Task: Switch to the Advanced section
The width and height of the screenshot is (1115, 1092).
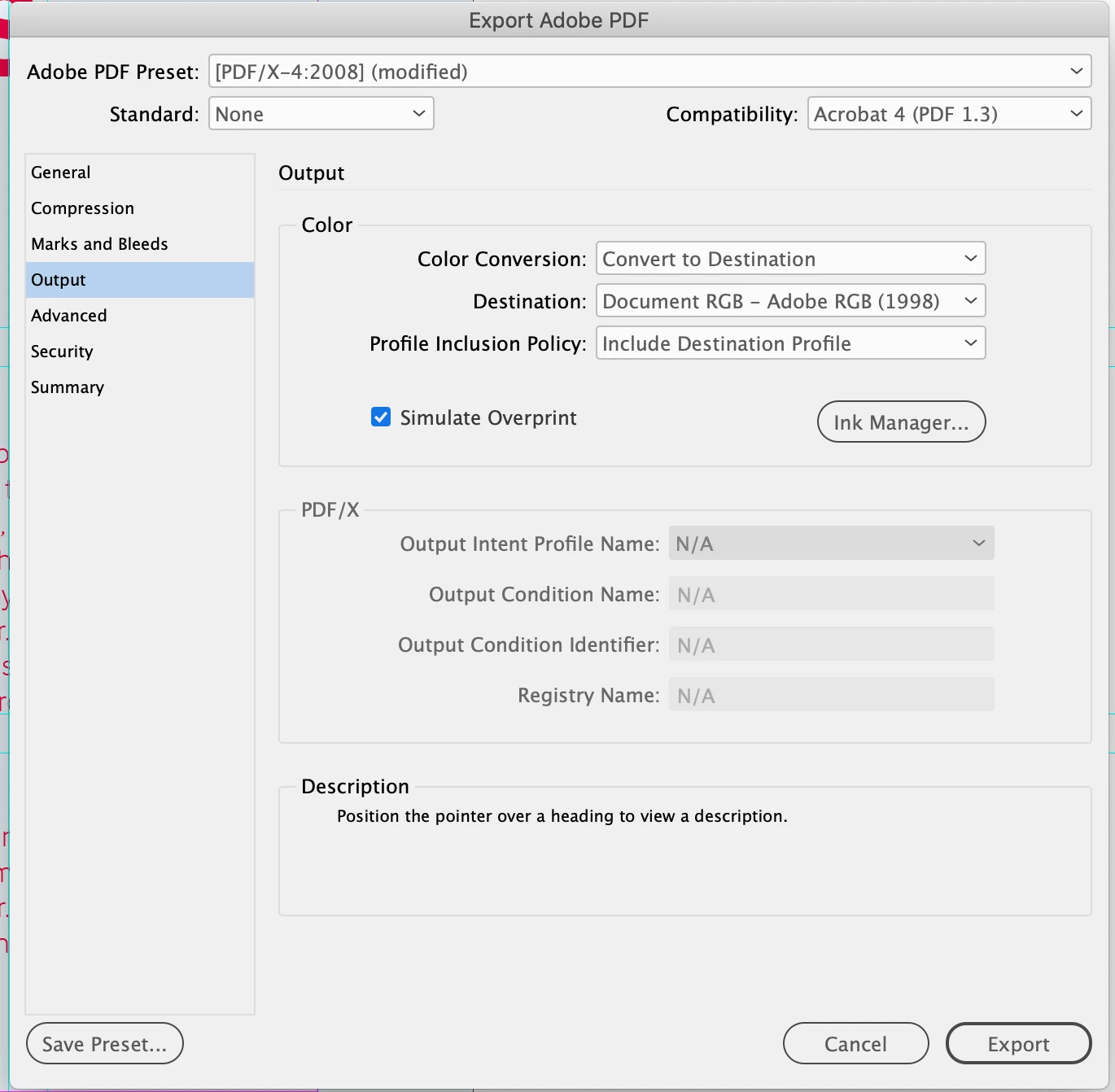Action: (x=140, y=316)
